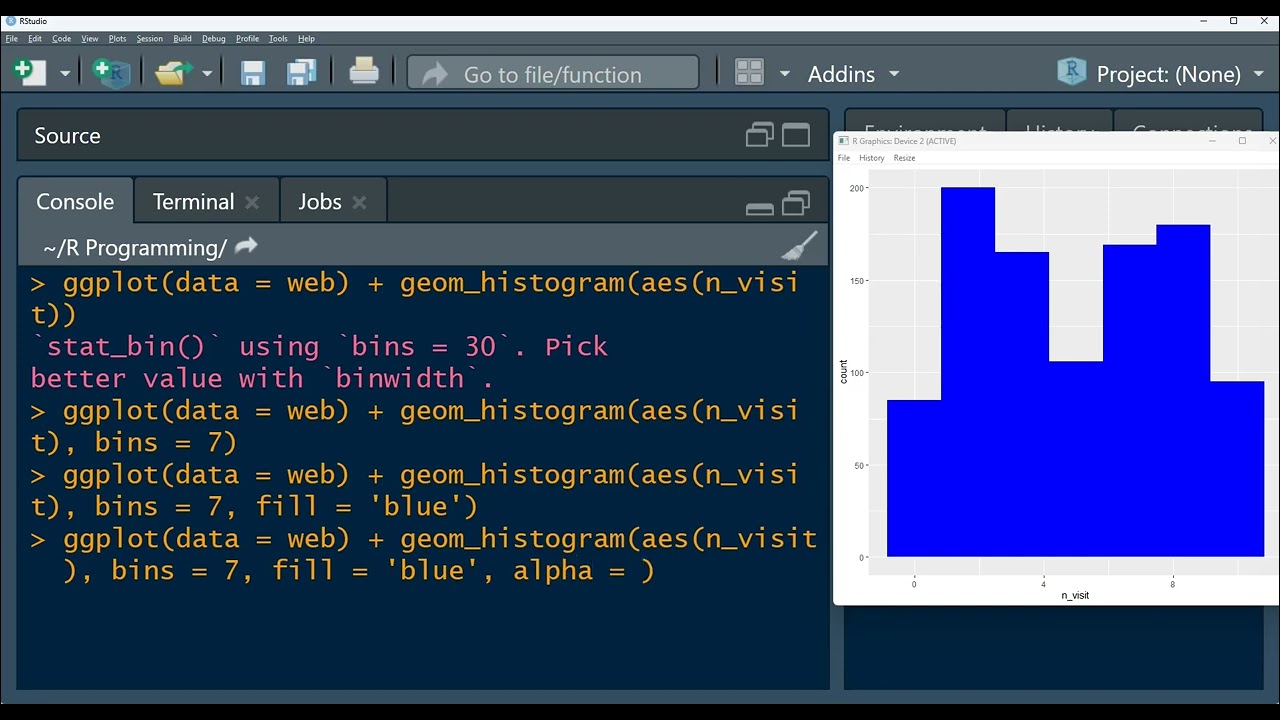This screenshot has width=1280, height=720.
Task: Click the R project cube icon
Action: (x=1071, y=72)
